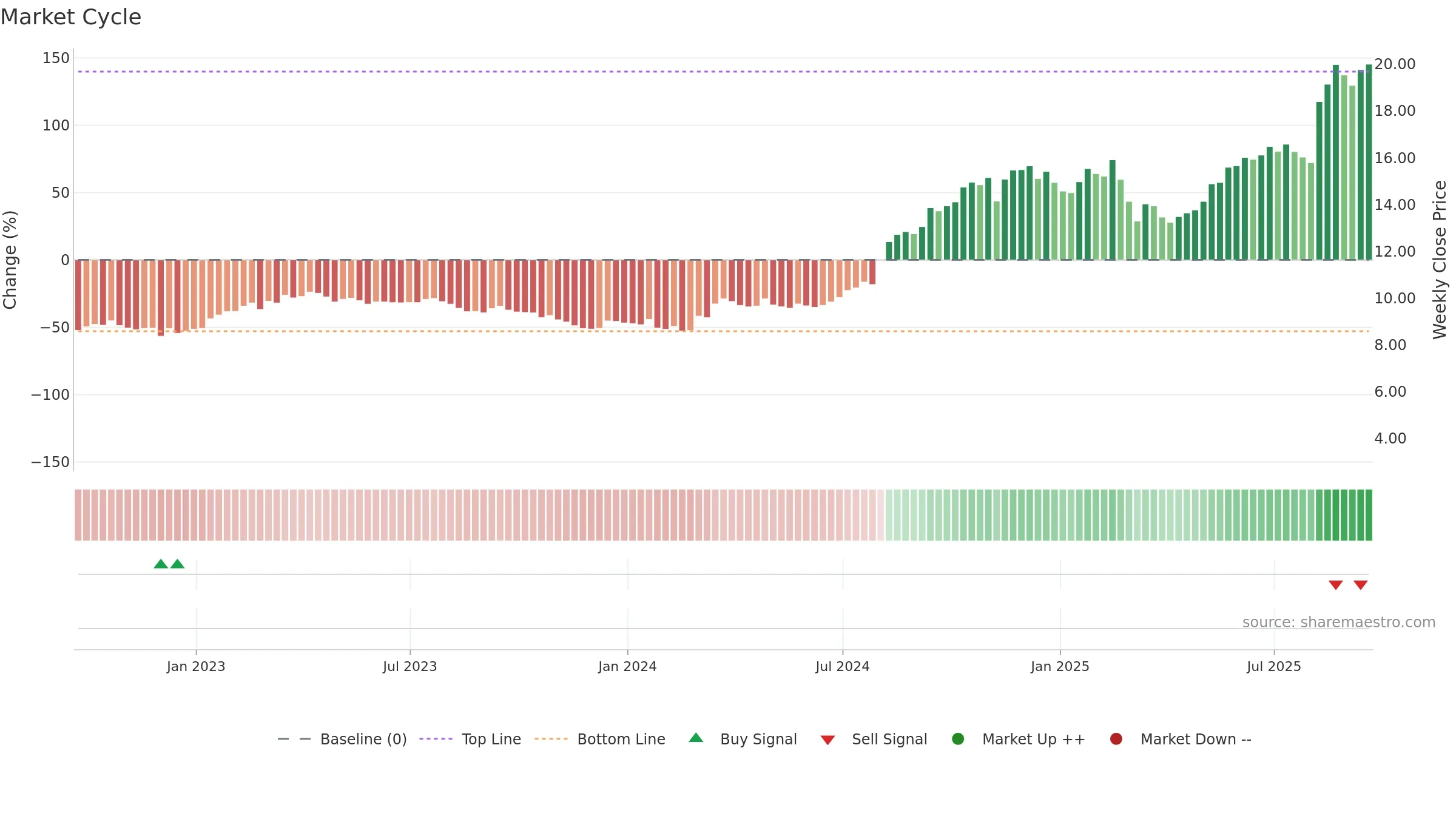Click the Weekly Close Price axis title
Screen dimensions: 1456x819
point(1440,260)
